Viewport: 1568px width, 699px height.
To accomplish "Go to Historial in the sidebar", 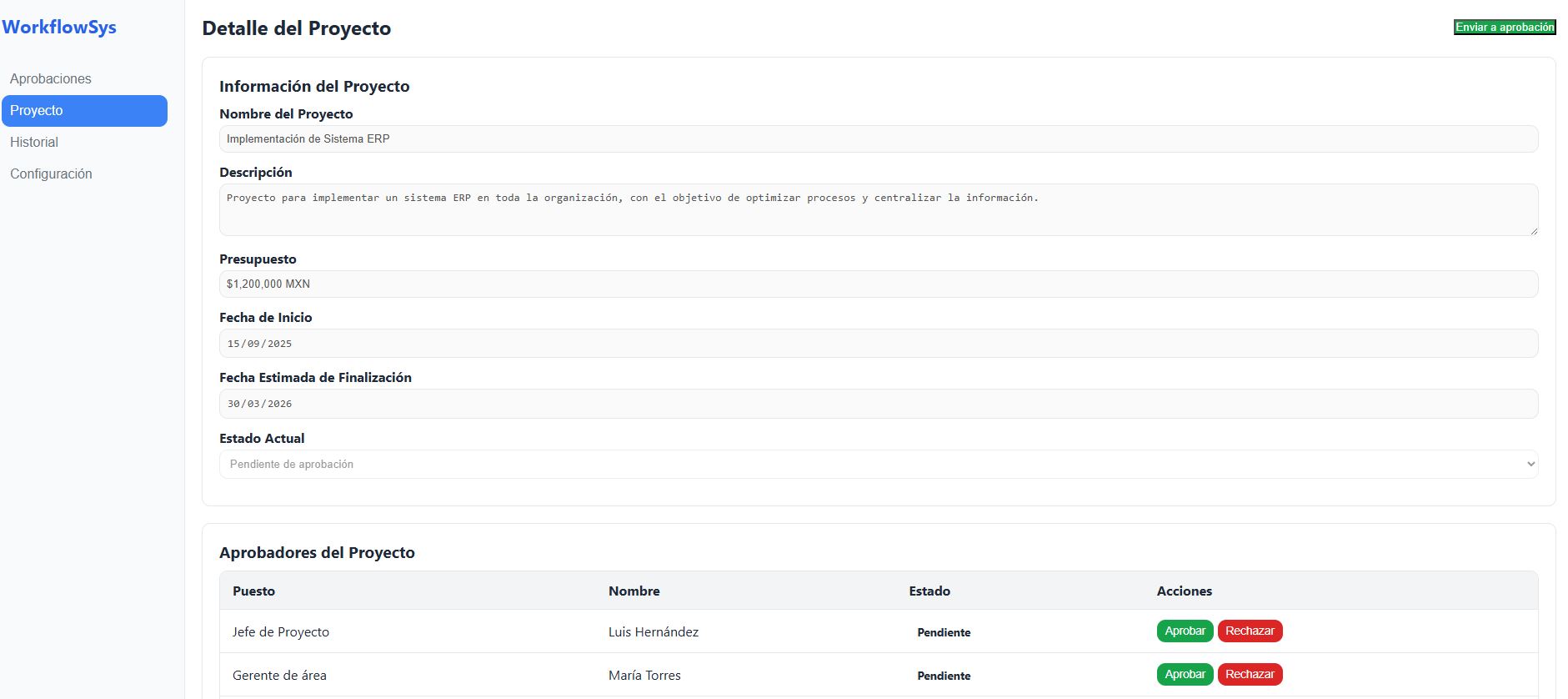I will click(34, 142).
